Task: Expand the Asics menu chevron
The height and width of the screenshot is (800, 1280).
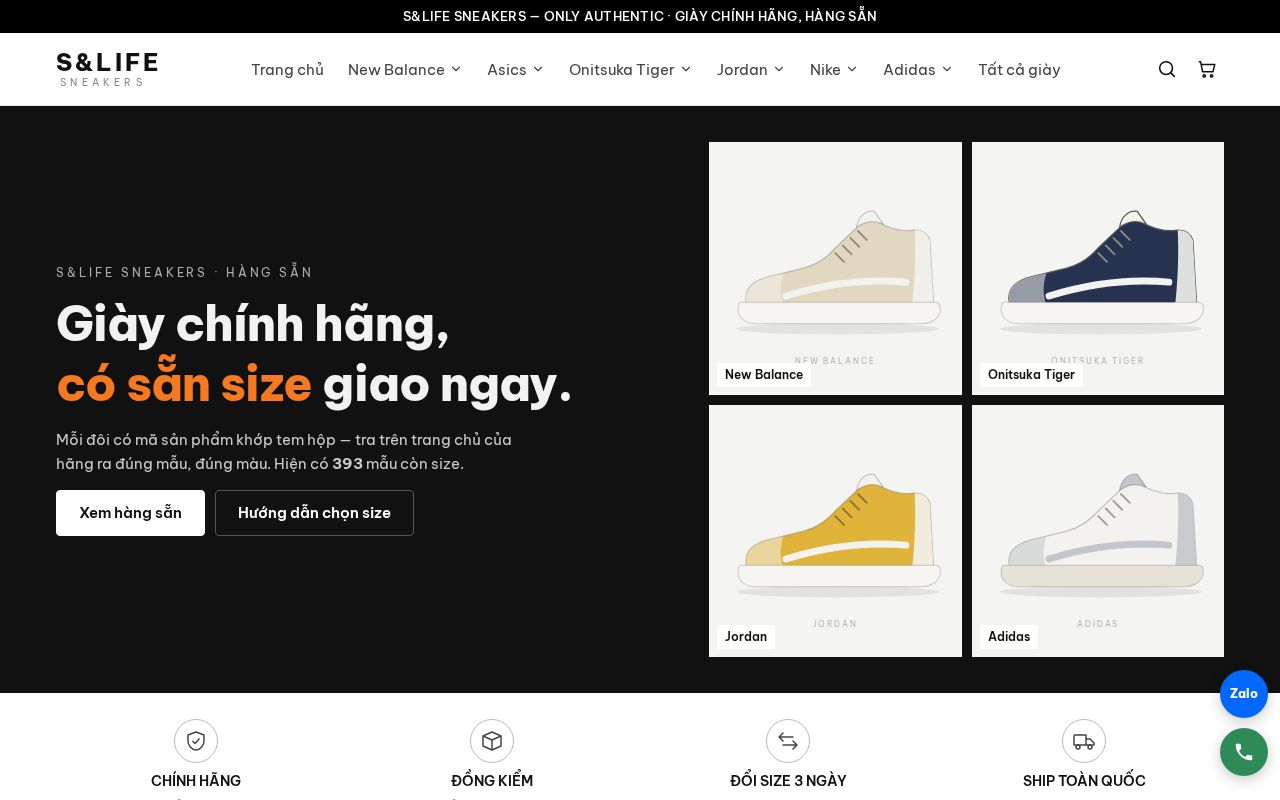Action: click(x=538, y=69)
